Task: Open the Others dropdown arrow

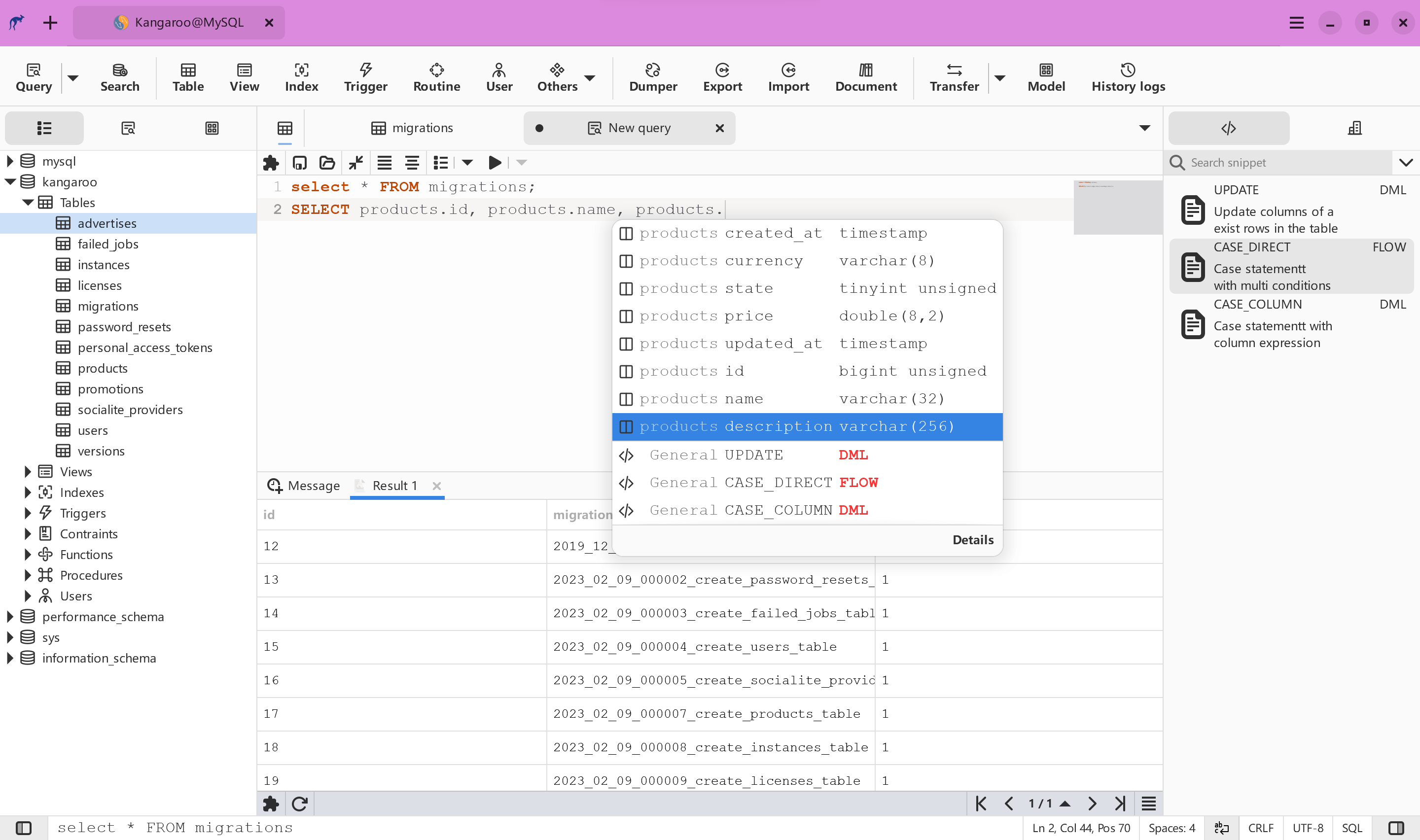Action: pyautogui.click(x=590, y=79)
